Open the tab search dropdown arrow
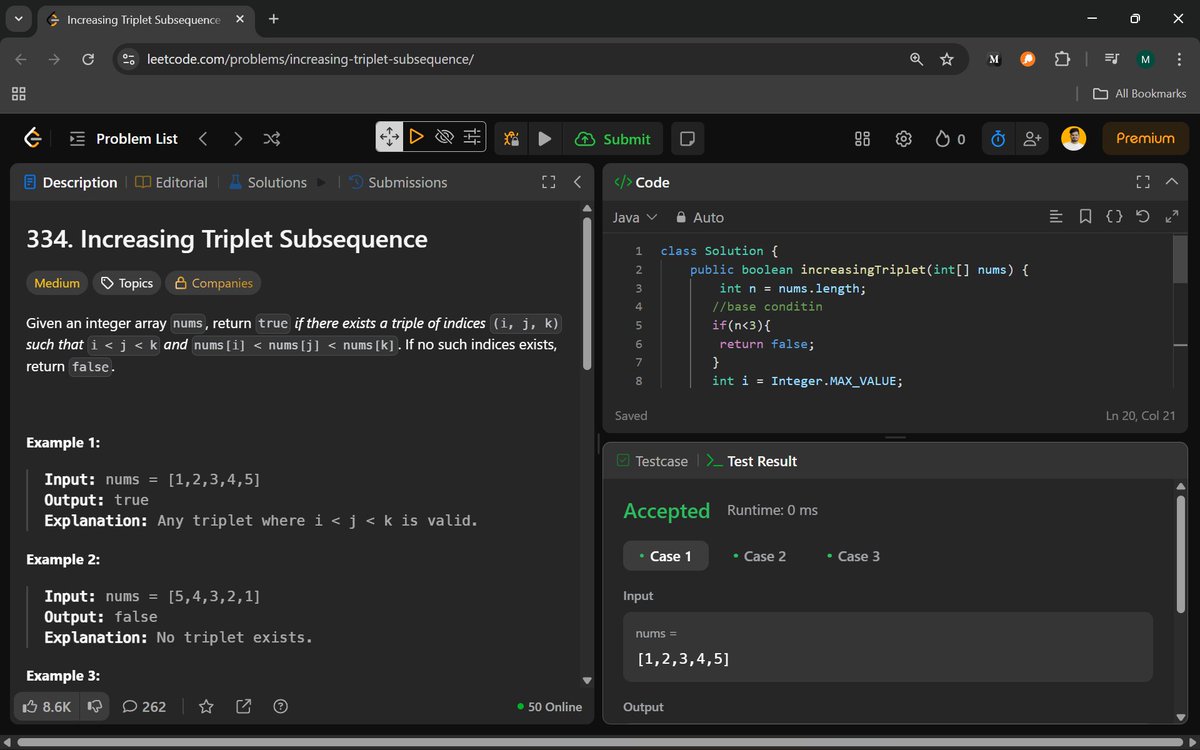Image resolution: width=1200 pixels, height=750 pixels. 20,18
